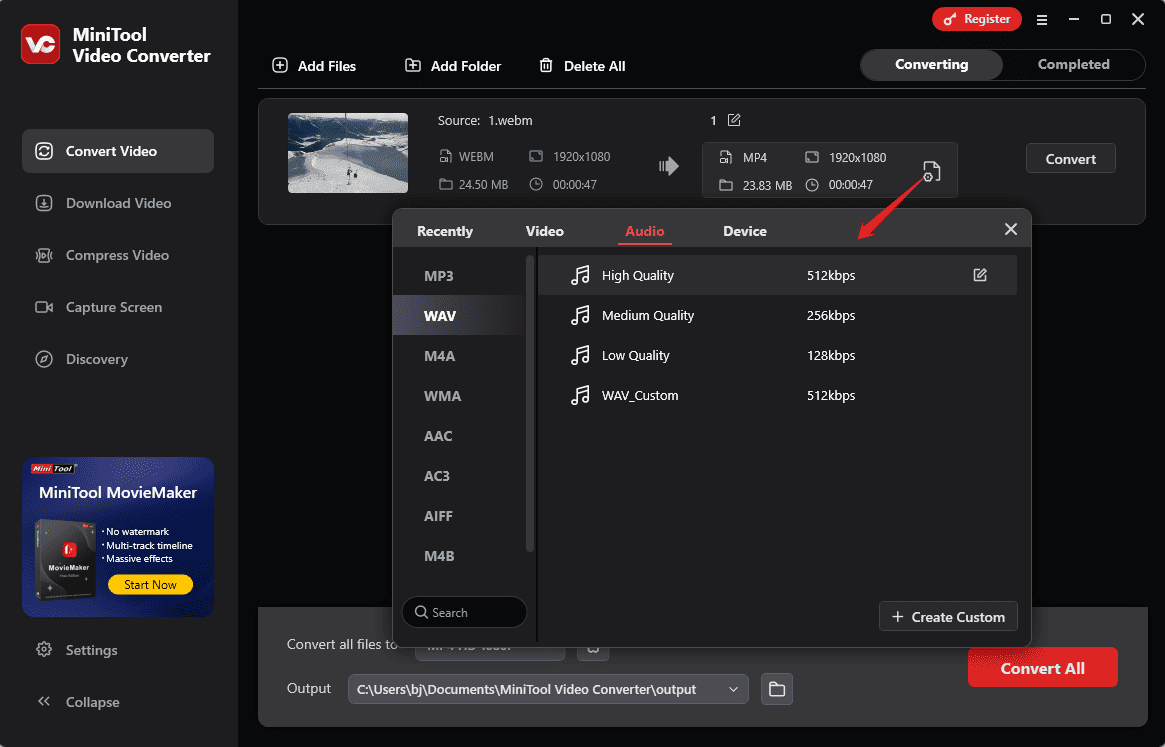
Task: Select M4B format in list
Action: 458,556
